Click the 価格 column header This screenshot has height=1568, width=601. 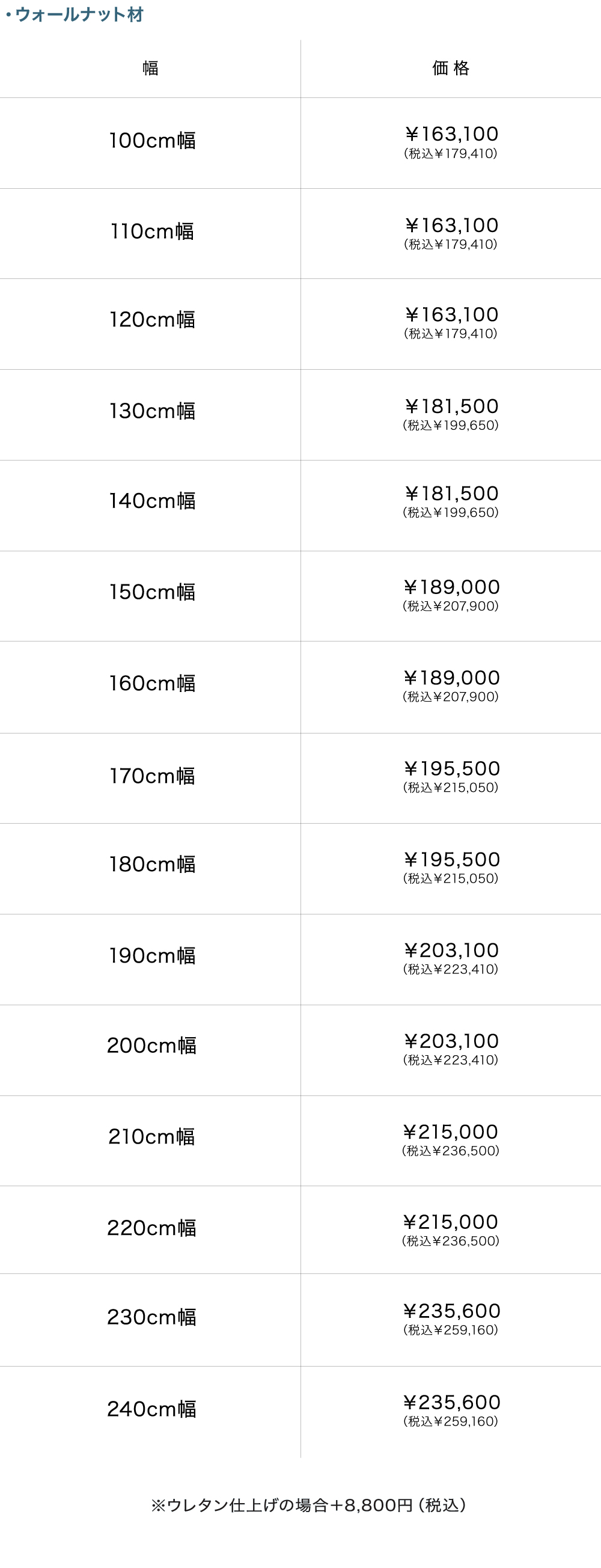(x=451, y=68)
